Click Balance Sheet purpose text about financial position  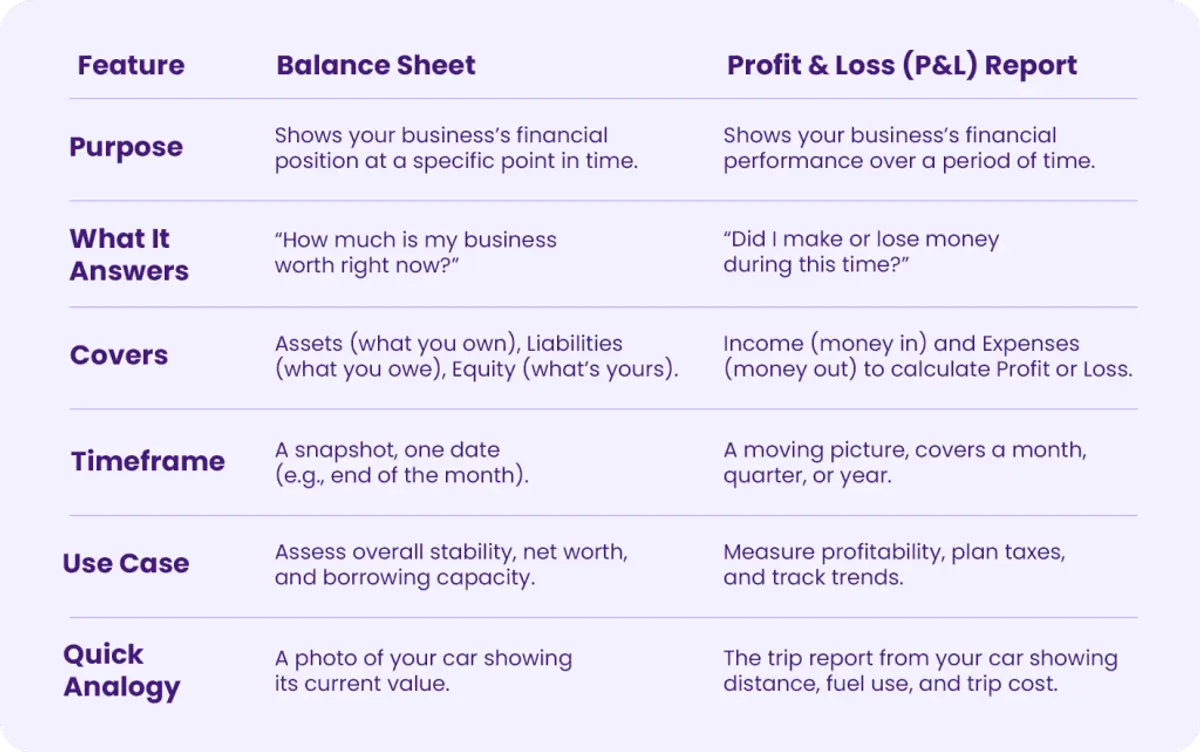(456, 148)
